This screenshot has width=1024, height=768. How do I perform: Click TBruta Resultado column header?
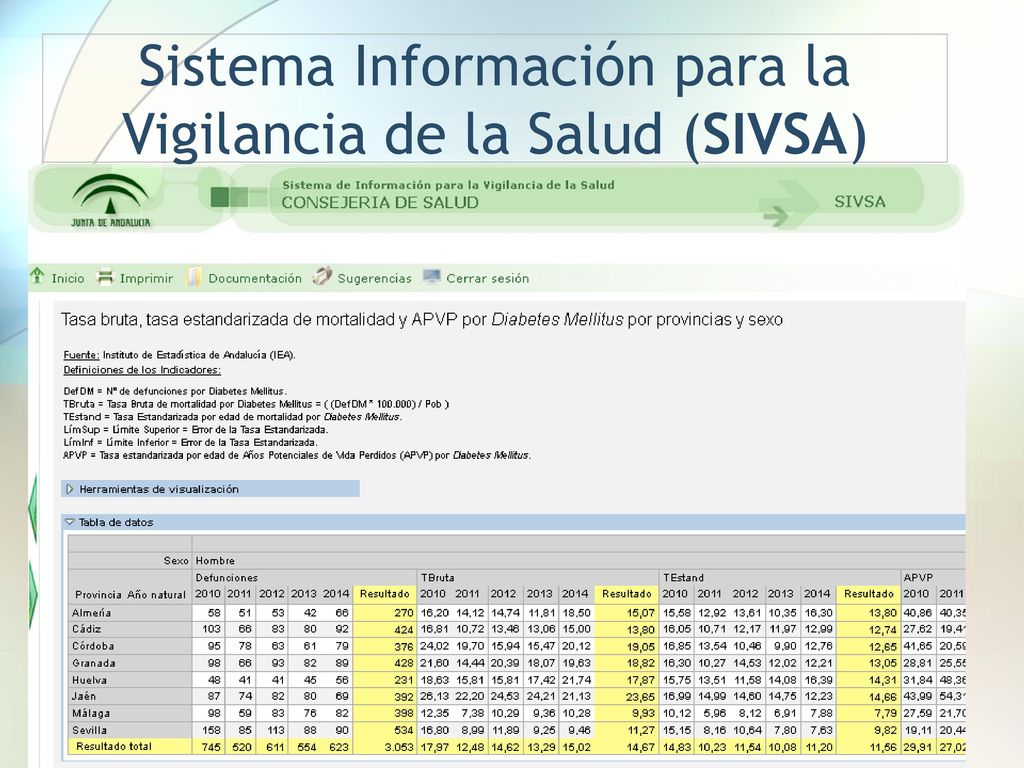[x=626, y=594]
